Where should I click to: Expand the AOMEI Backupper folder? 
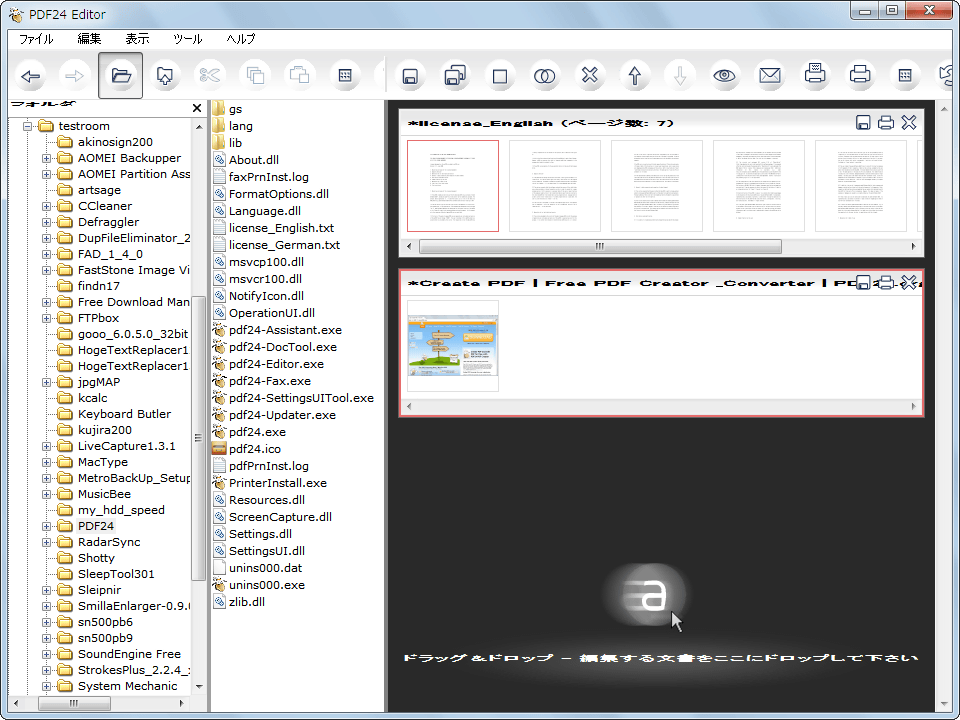[47, 159]
